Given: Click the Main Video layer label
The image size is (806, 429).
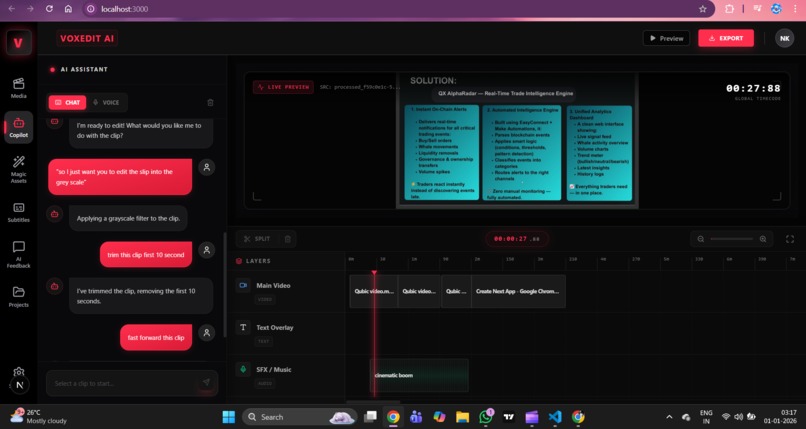Looking at the screenshot, I should point(273,286).
